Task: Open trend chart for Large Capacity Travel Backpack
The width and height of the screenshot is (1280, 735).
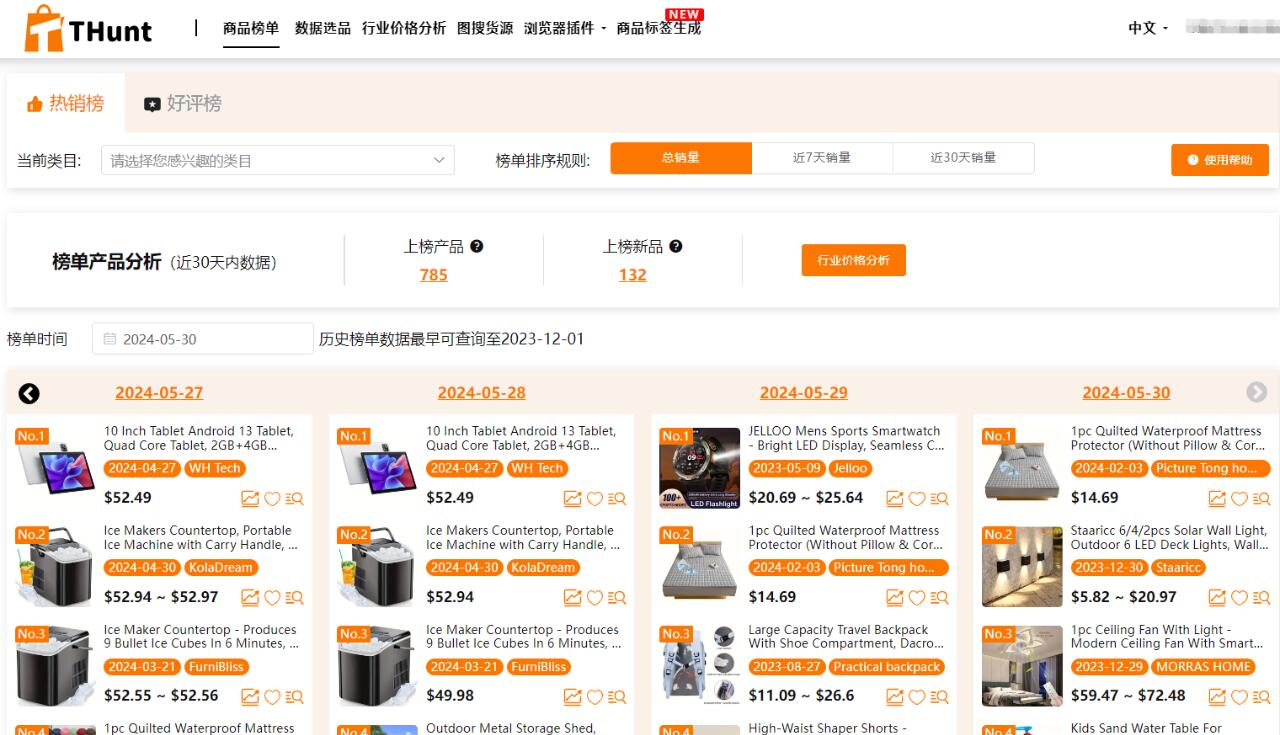Action: tap(895, 696)
